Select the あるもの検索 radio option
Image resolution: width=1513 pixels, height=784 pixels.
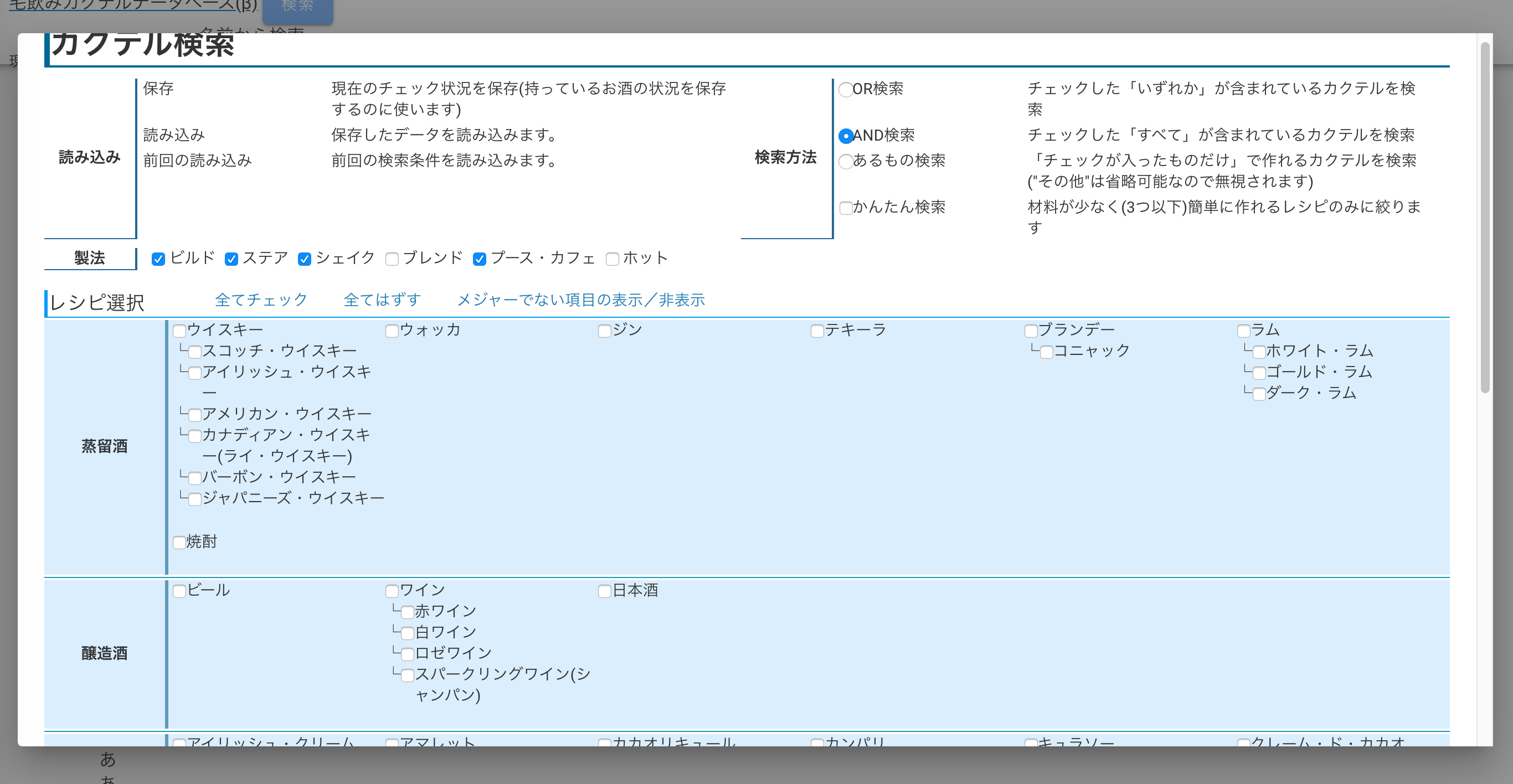[845, 162]
